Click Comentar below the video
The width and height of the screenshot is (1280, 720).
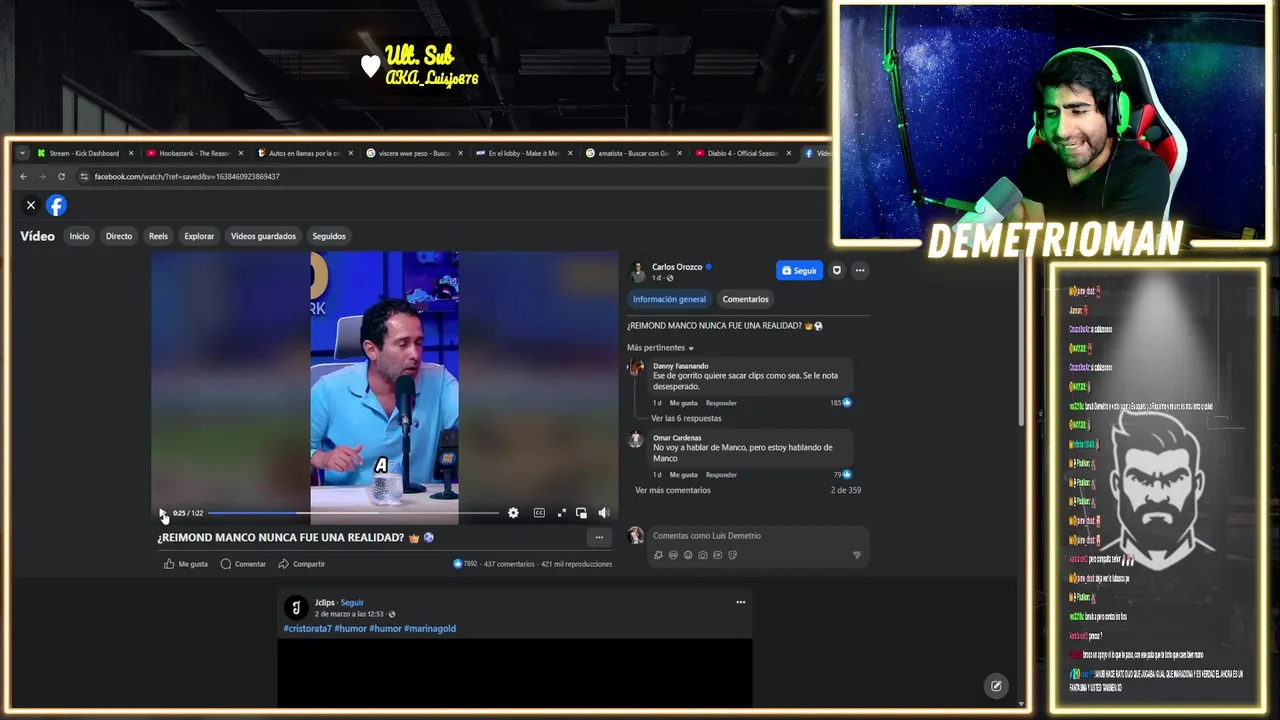243,564
